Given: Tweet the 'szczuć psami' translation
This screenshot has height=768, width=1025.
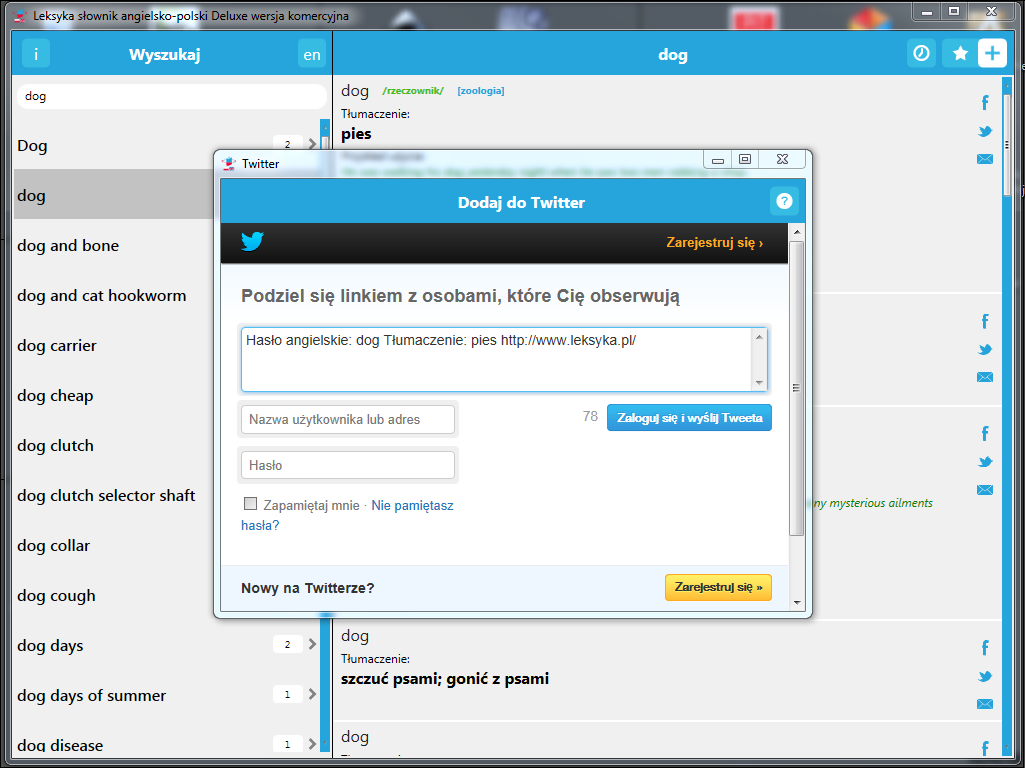Looking at the screenshot, I should tap(984, 676).
